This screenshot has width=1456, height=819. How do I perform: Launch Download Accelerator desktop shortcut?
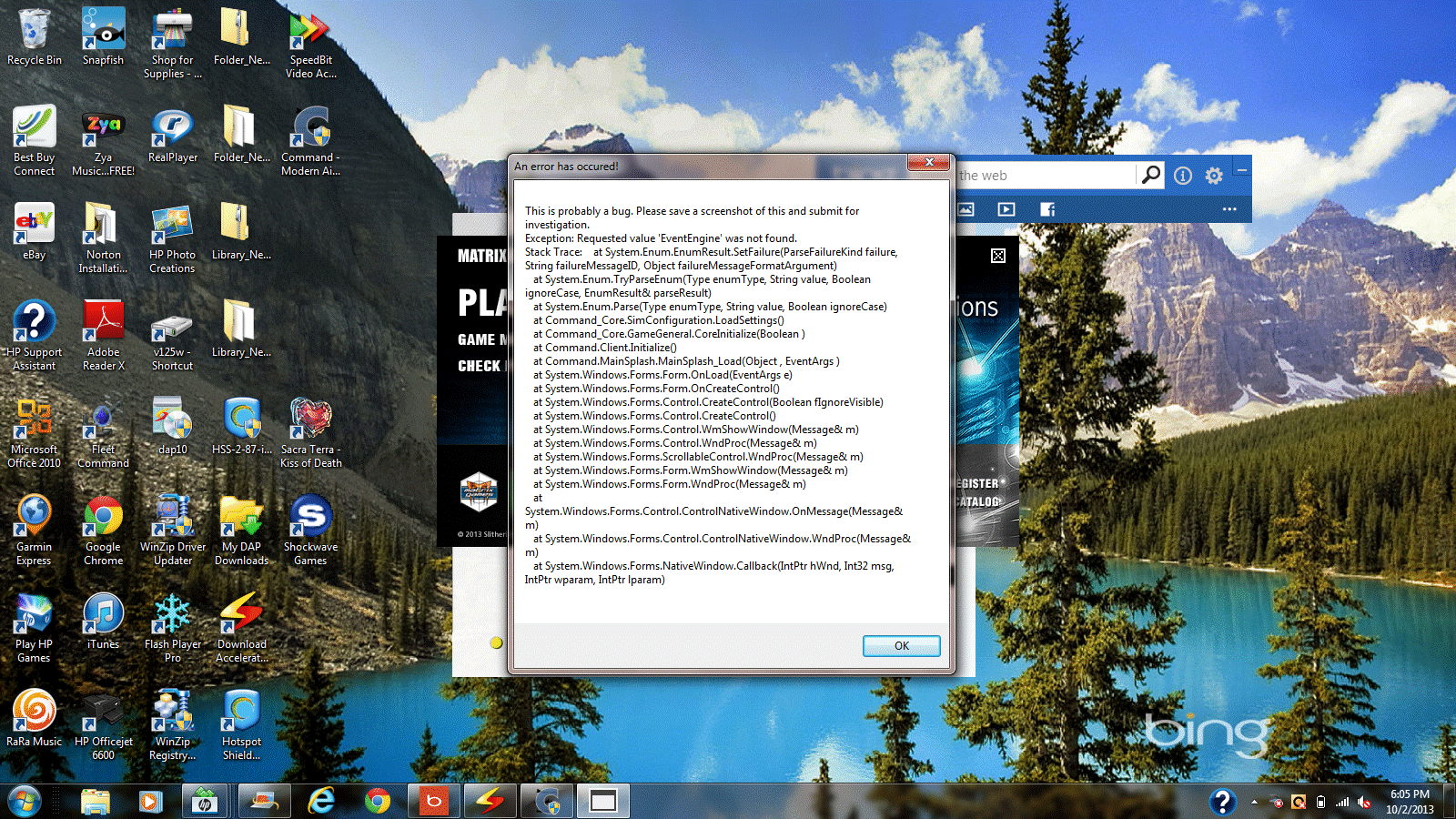[x=242, y=628]
